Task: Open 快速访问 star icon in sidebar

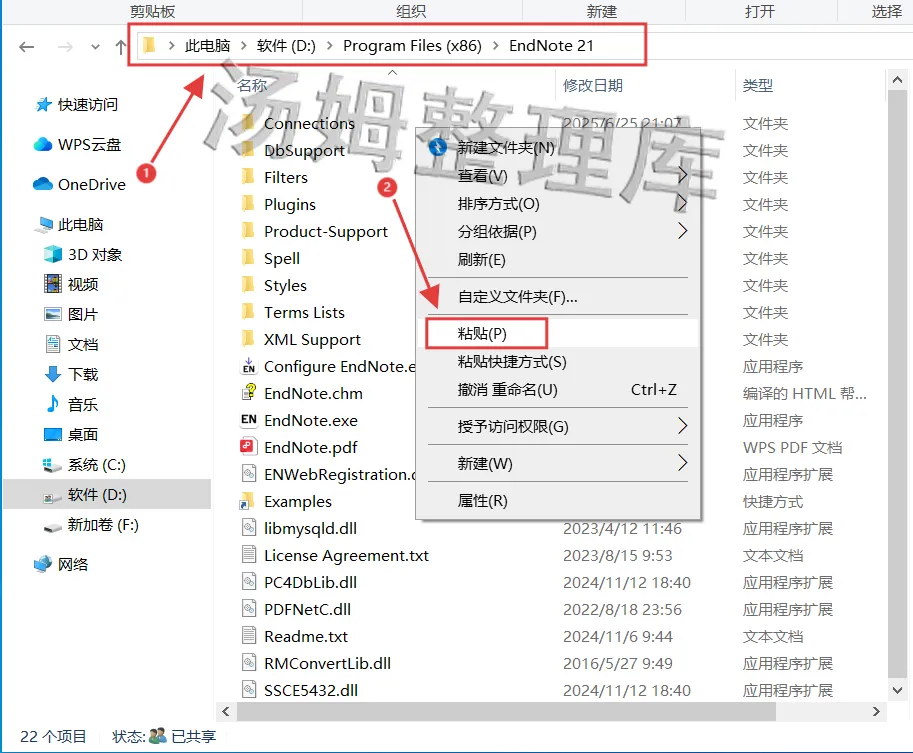Action: coord(43,105)
